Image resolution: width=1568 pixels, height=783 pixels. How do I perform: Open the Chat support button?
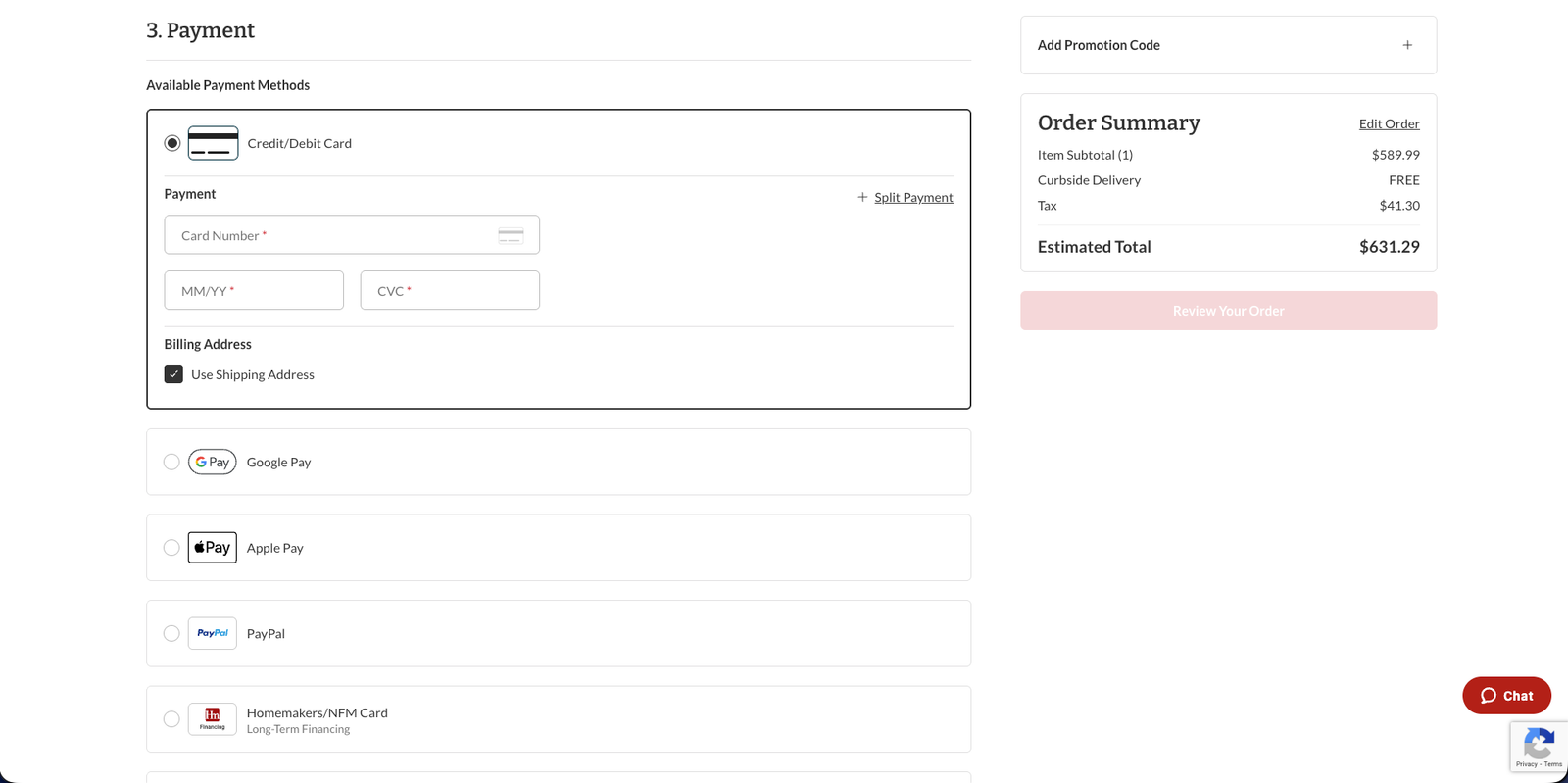(x=1506, y=696)
